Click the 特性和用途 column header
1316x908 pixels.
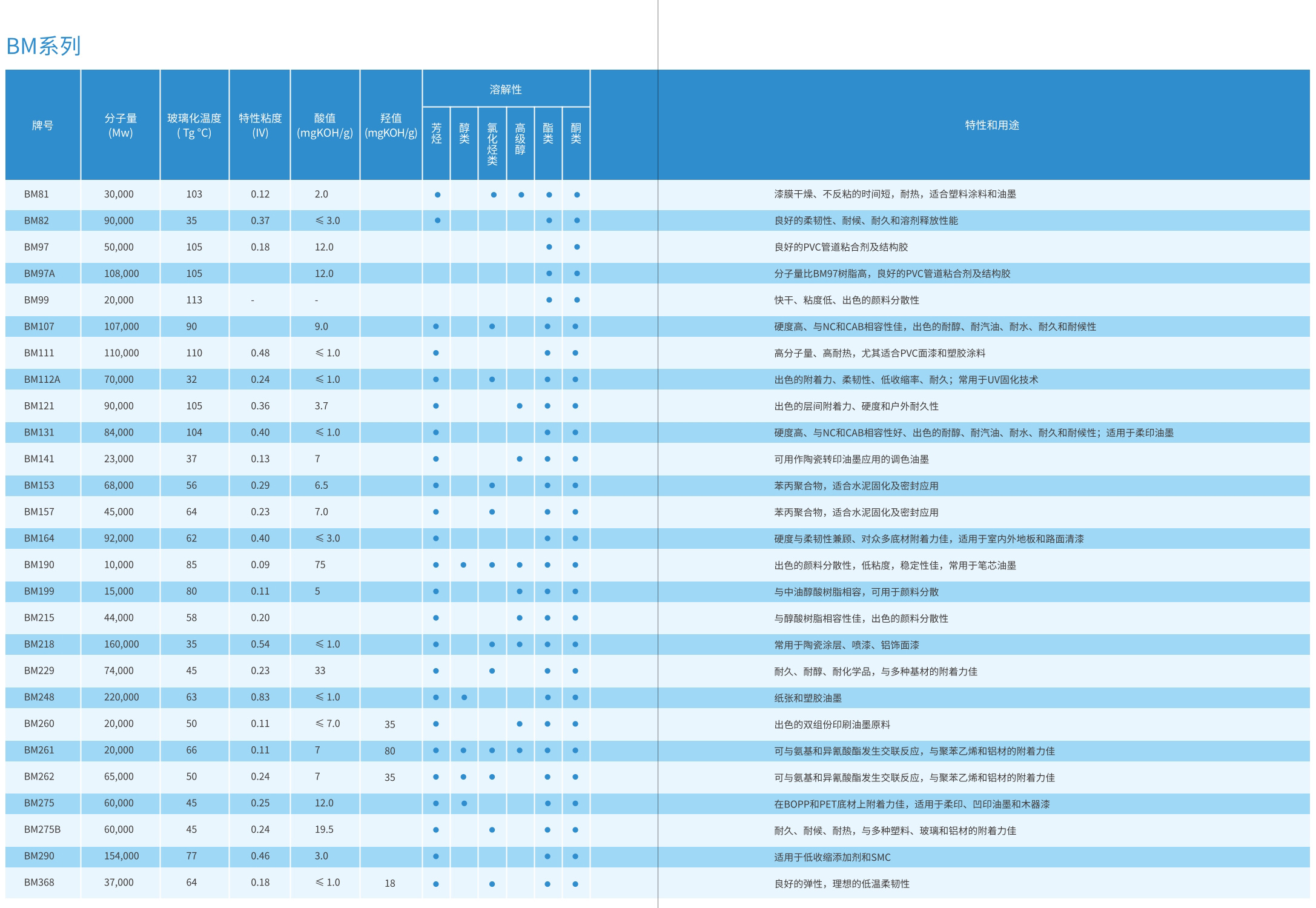coord(991,125)
